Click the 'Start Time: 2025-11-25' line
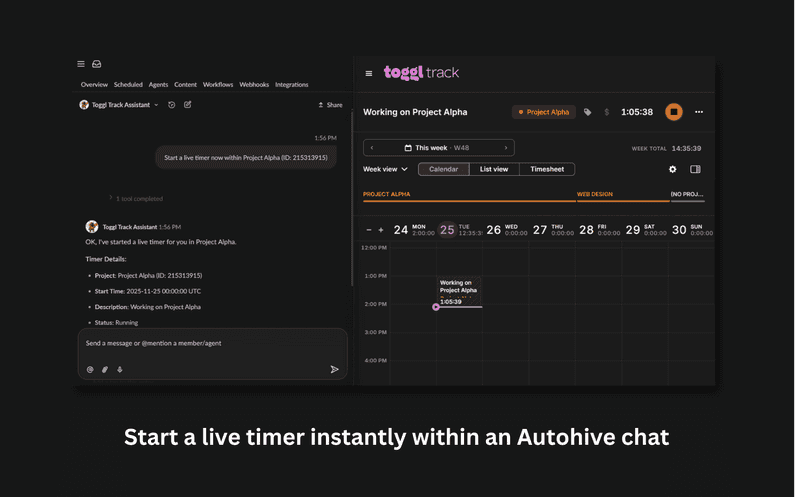The height and width of the screenshot is (497, 795). 148,292
